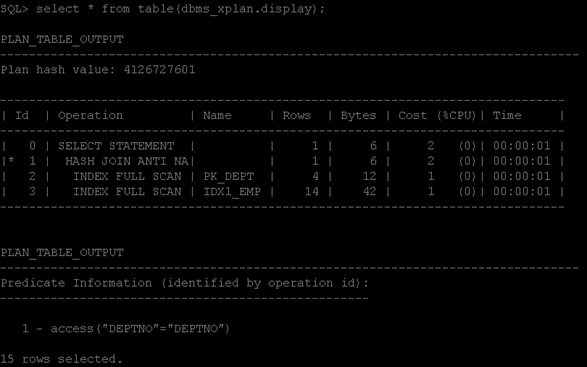Click the Time value in IDX1_EMP row
The height and width of the screenshot is (367, 587).
[x=521, y=192]
